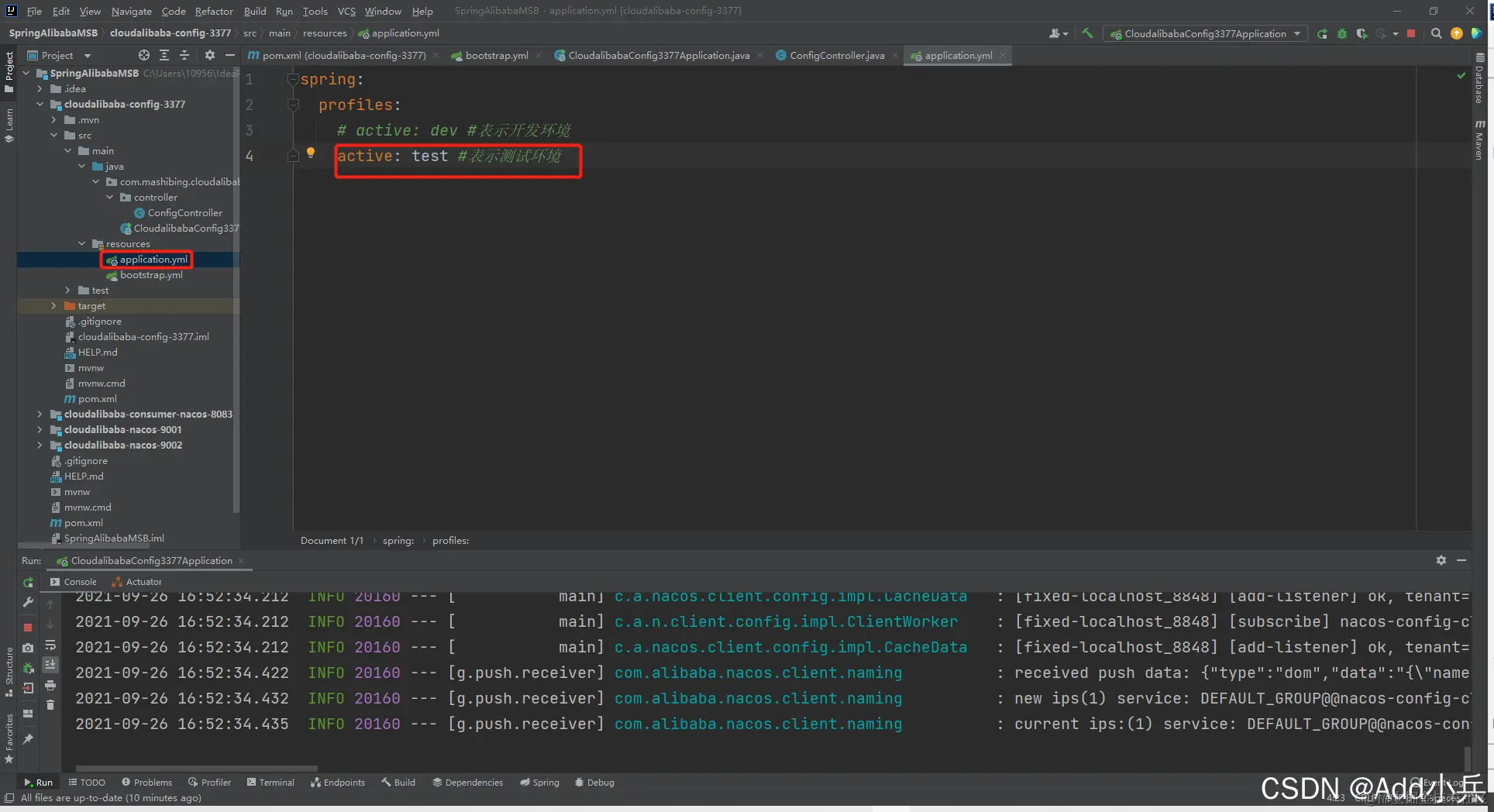Expand the .idea folder
Image resolution: width=1494 pixels, height=812 pixels.
tap(40, 88)
